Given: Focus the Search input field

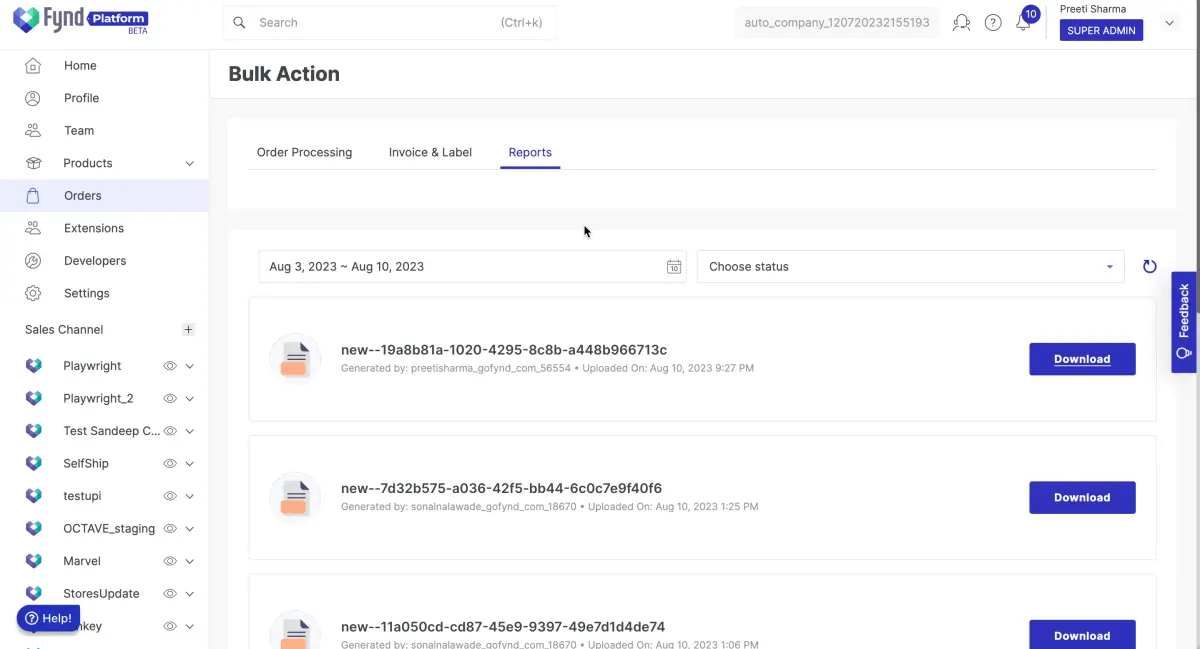Looking at the screenshot, I should tap(389, 22).
